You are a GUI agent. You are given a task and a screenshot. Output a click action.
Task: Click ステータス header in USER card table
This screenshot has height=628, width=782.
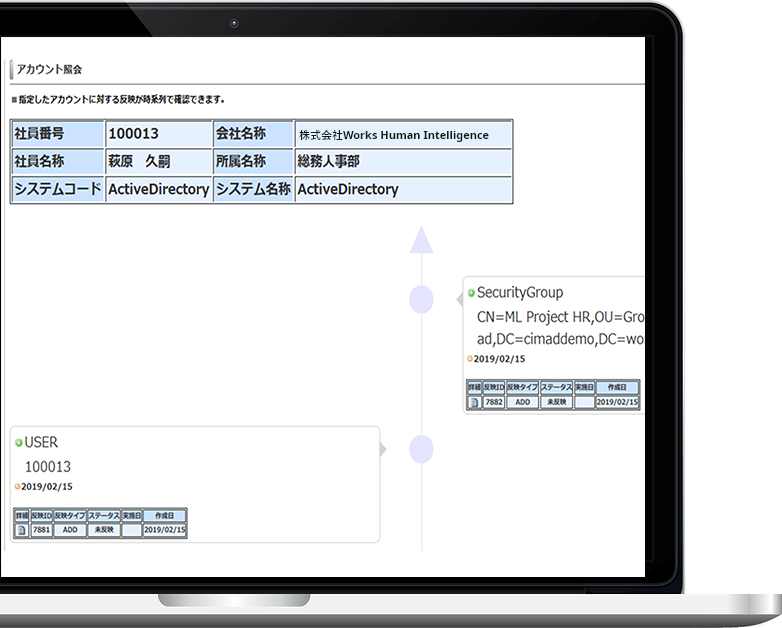tap(104, 516)
